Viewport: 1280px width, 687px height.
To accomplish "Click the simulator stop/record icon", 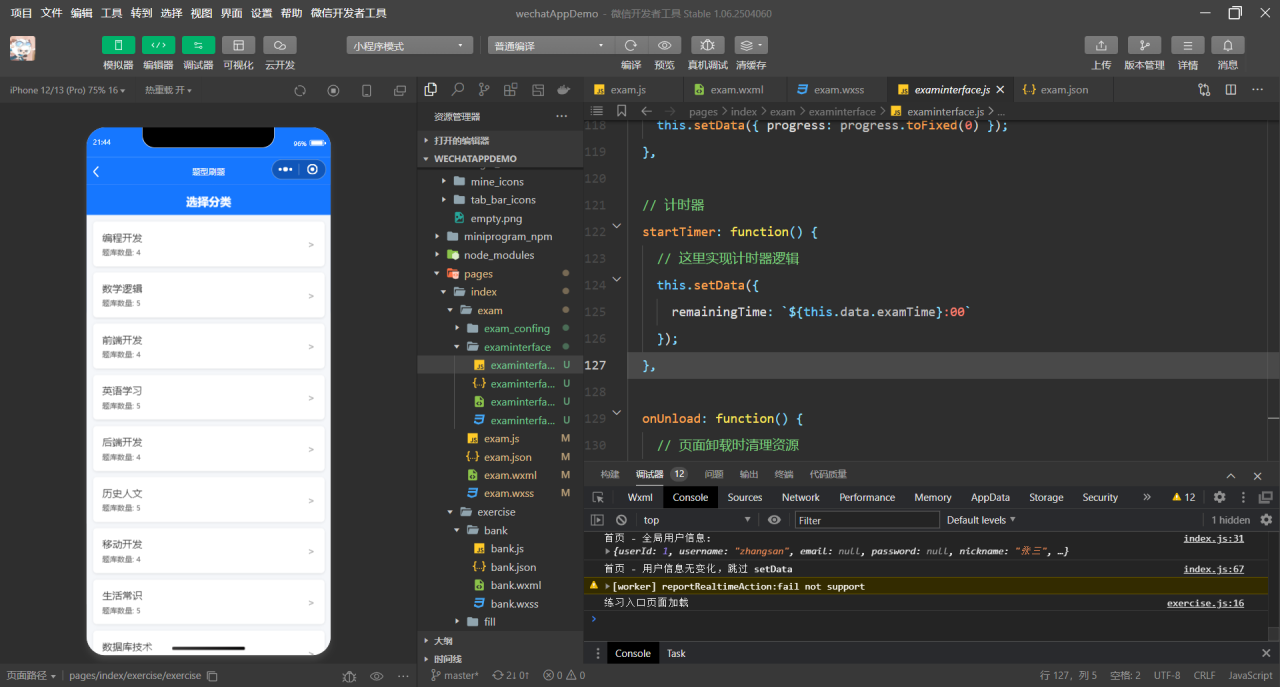I will pos(333,90).
